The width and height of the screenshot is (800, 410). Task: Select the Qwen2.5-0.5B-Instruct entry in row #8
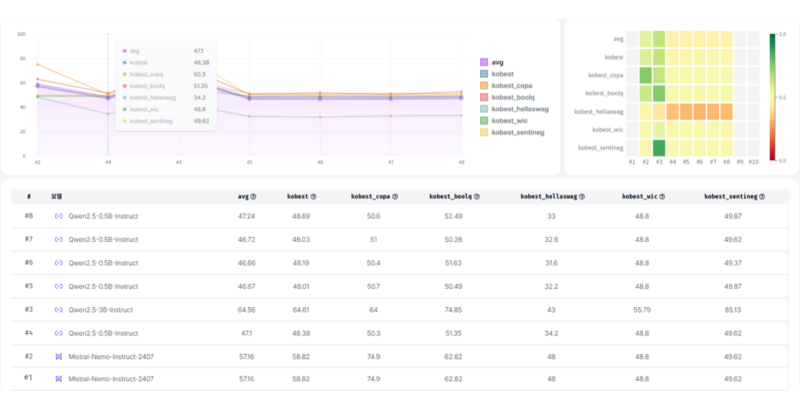[108, 216]
